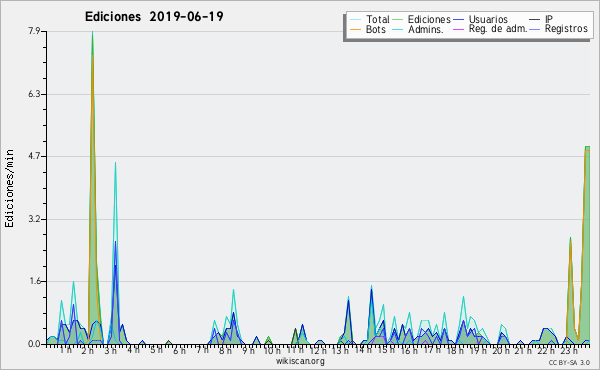Screen dimensions: 600x370
Task: Click the '1 h' x-axis tick label
Action: pos(65,350)
